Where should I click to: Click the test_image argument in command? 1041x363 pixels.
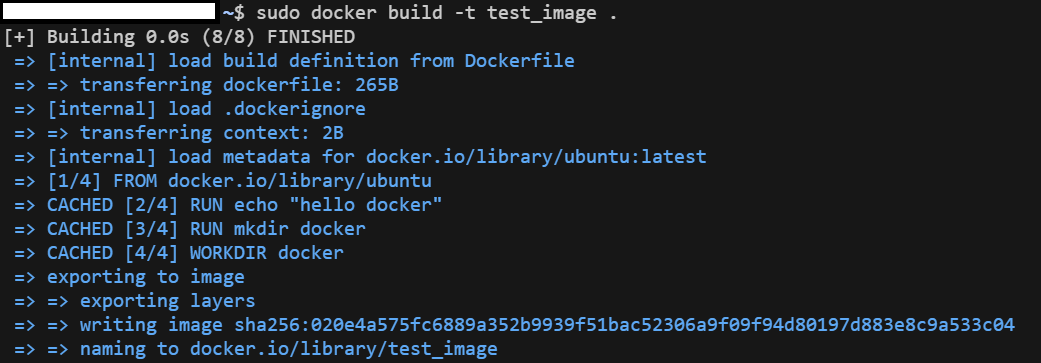tap(542, 13)
